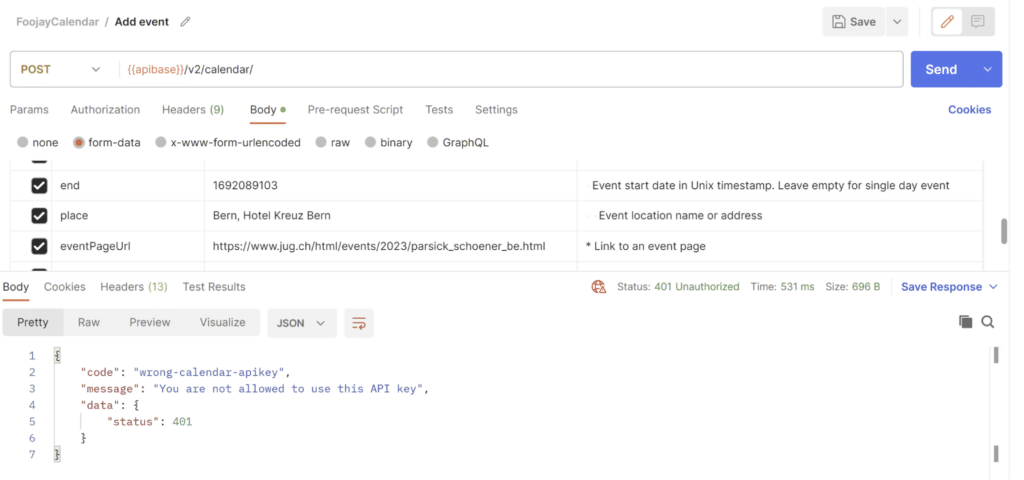This screenshot has height=480, width=1024.
Task: Open the Save Response dropdown
Action: tap(949, 287)
